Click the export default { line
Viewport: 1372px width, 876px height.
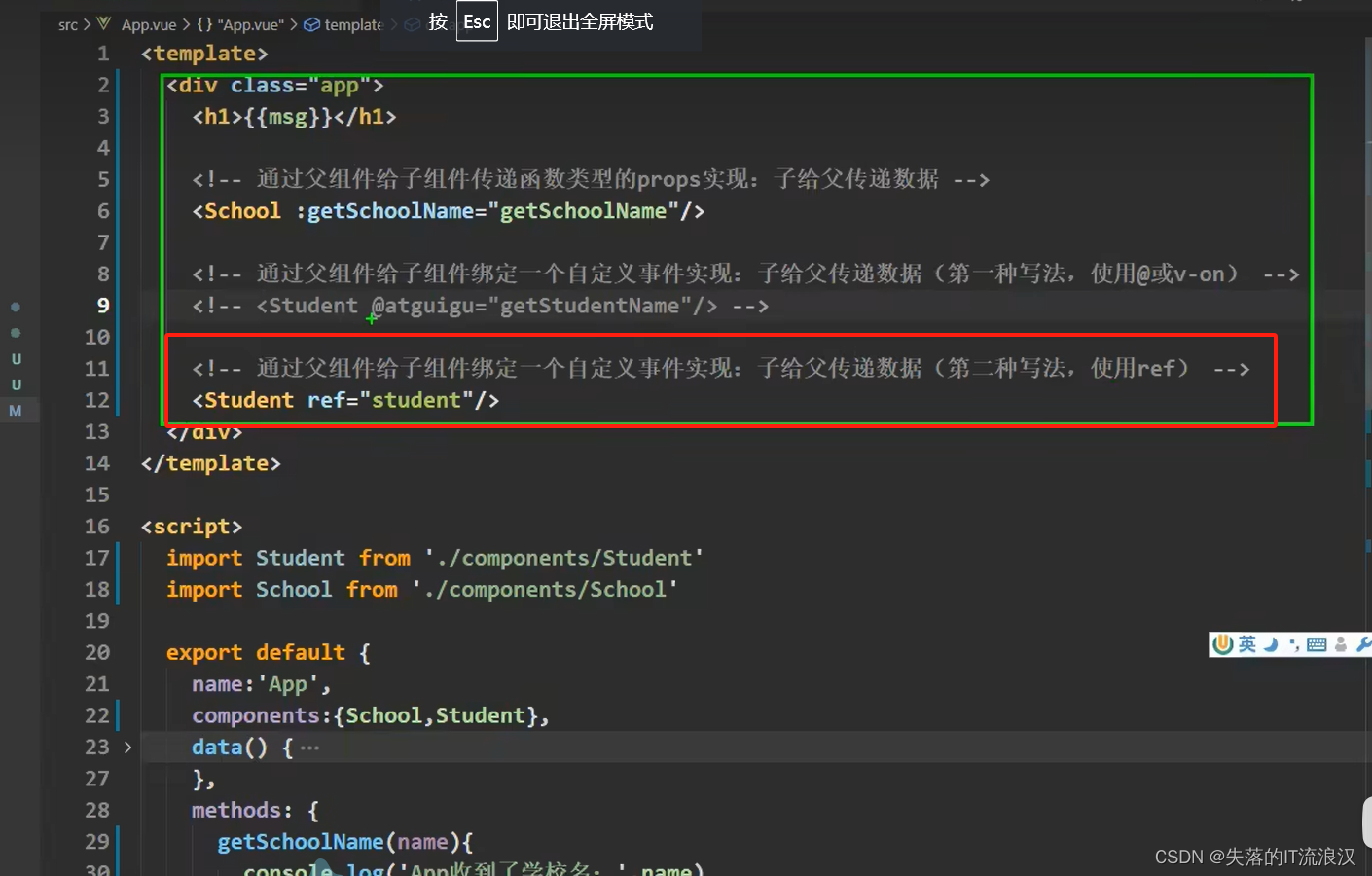point(269,652)
